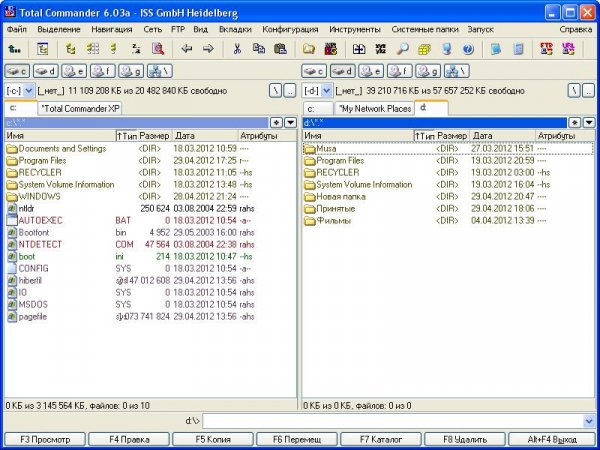Image resolution: width=600 pixels, height=450 pixels.
Task: Select Documents and Settings folder
Action: [x=62, y=148]
